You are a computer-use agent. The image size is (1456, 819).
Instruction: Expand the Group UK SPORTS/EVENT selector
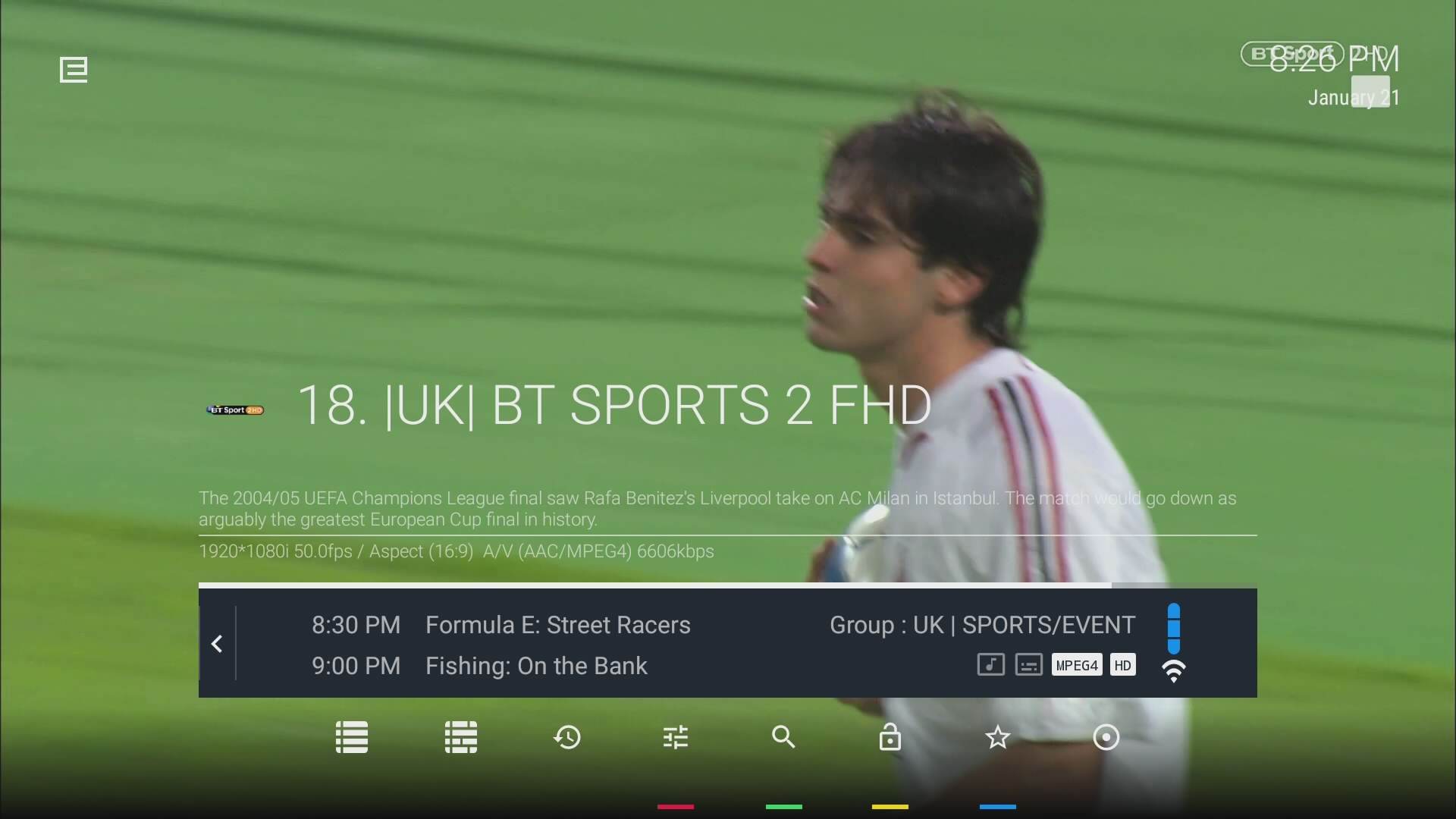click(x=981, y=626)
